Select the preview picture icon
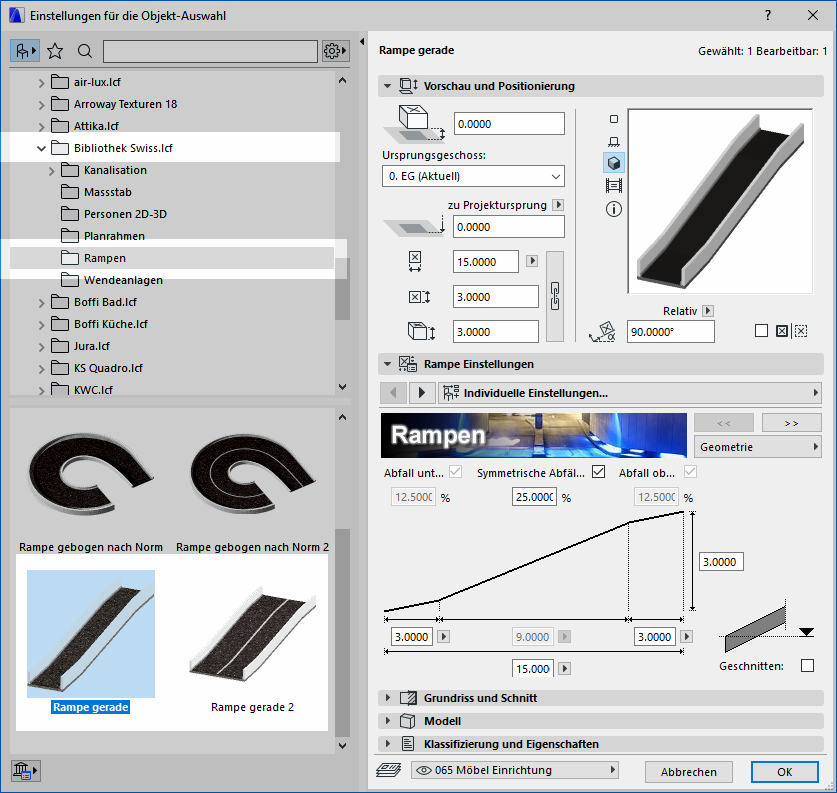The width and height of the screenshot is (837, 793). click(x=614, y=186)
